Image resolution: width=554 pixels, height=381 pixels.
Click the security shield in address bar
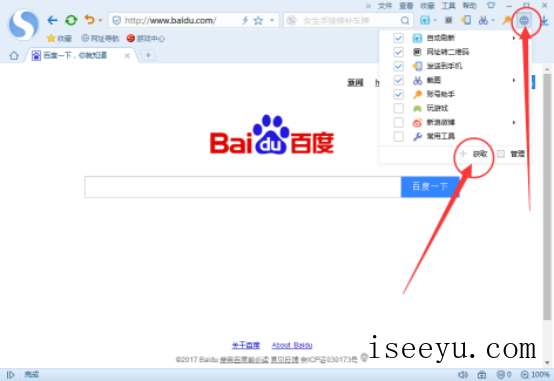click(117, 20)
